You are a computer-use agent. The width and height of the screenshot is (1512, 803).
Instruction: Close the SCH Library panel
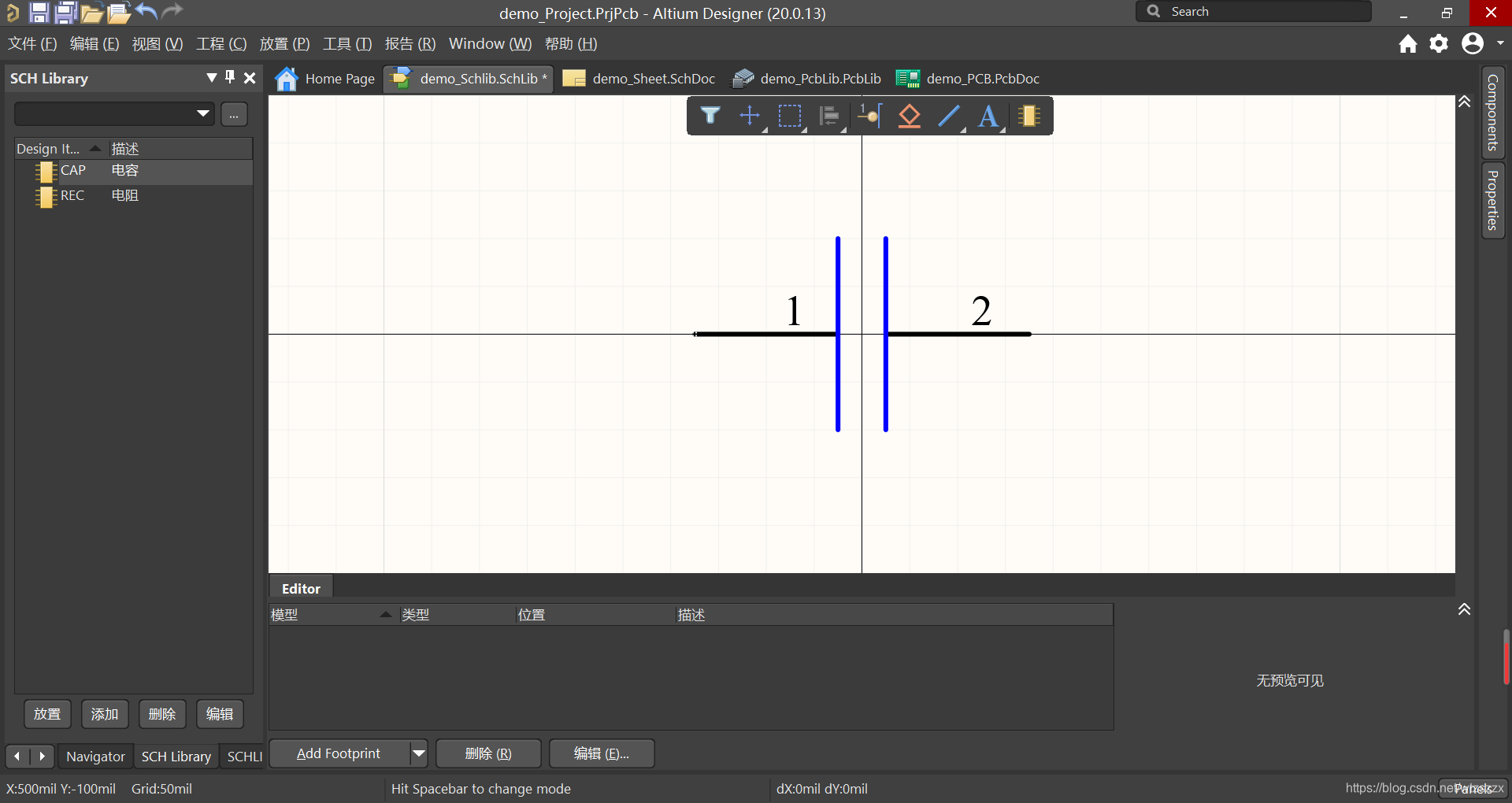[x=250, y=77]
